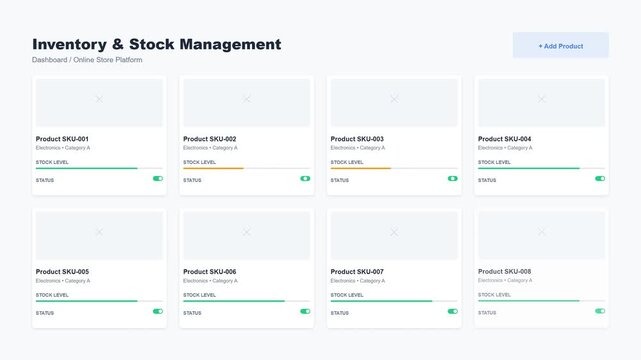Click the Product SKU-005 title

click(x=62, y=272)
